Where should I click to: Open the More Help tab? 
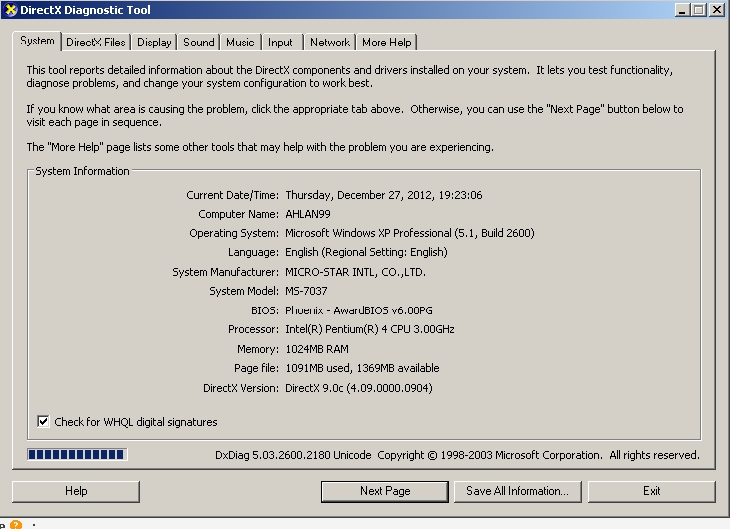point(387,42)
